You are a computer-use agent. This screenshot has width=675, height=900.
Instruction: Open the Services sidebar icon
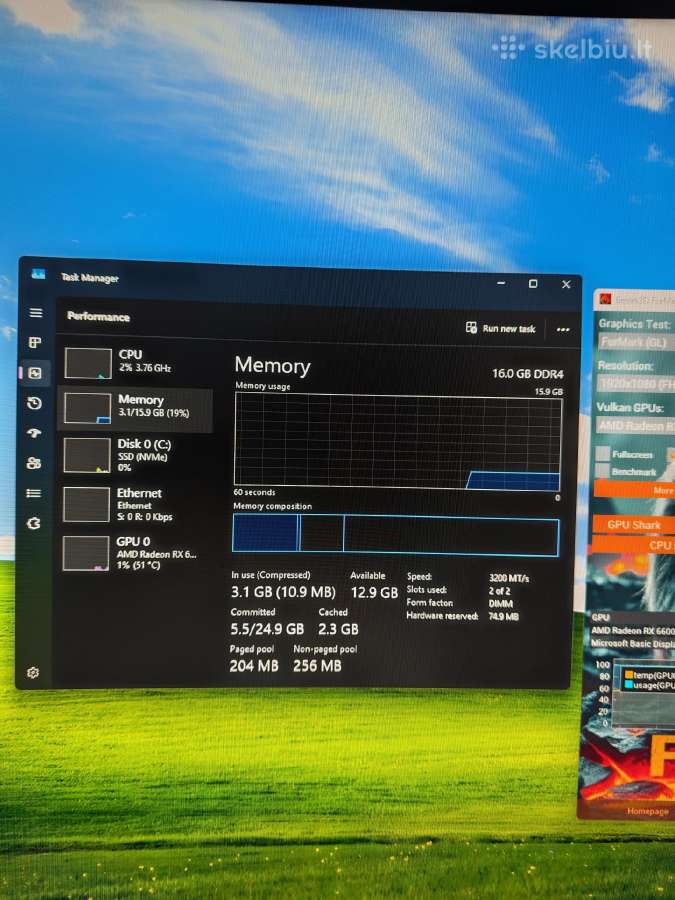click(x=34, y=523)
